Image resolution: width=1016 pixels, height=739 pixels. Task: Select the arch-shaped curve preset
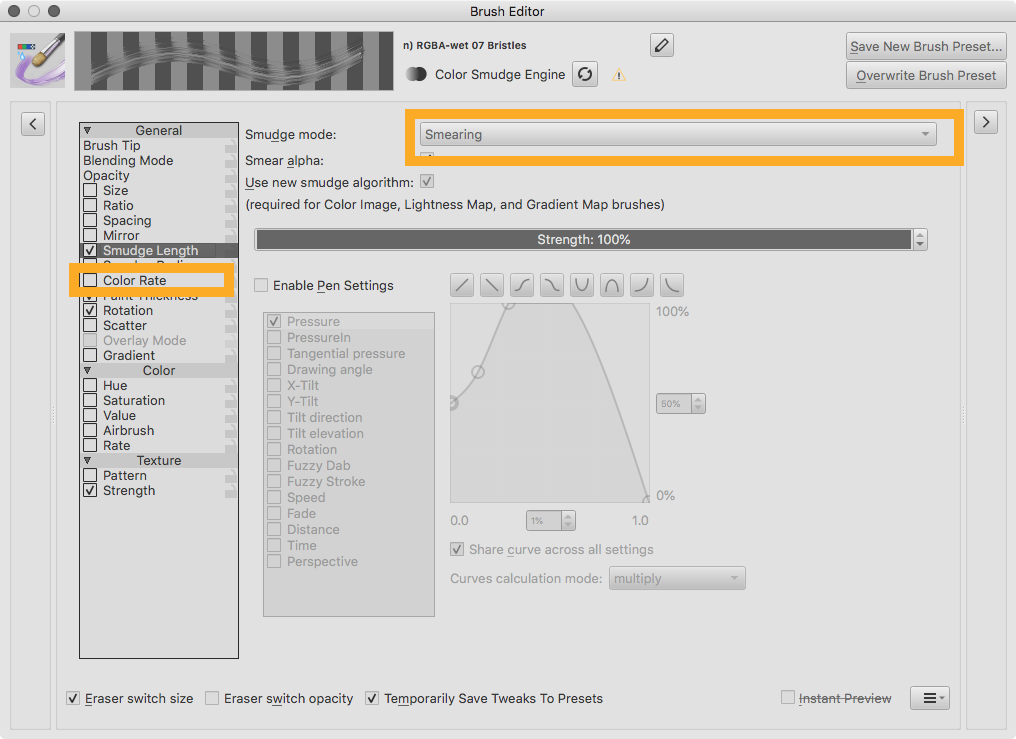tap(612, 285)
